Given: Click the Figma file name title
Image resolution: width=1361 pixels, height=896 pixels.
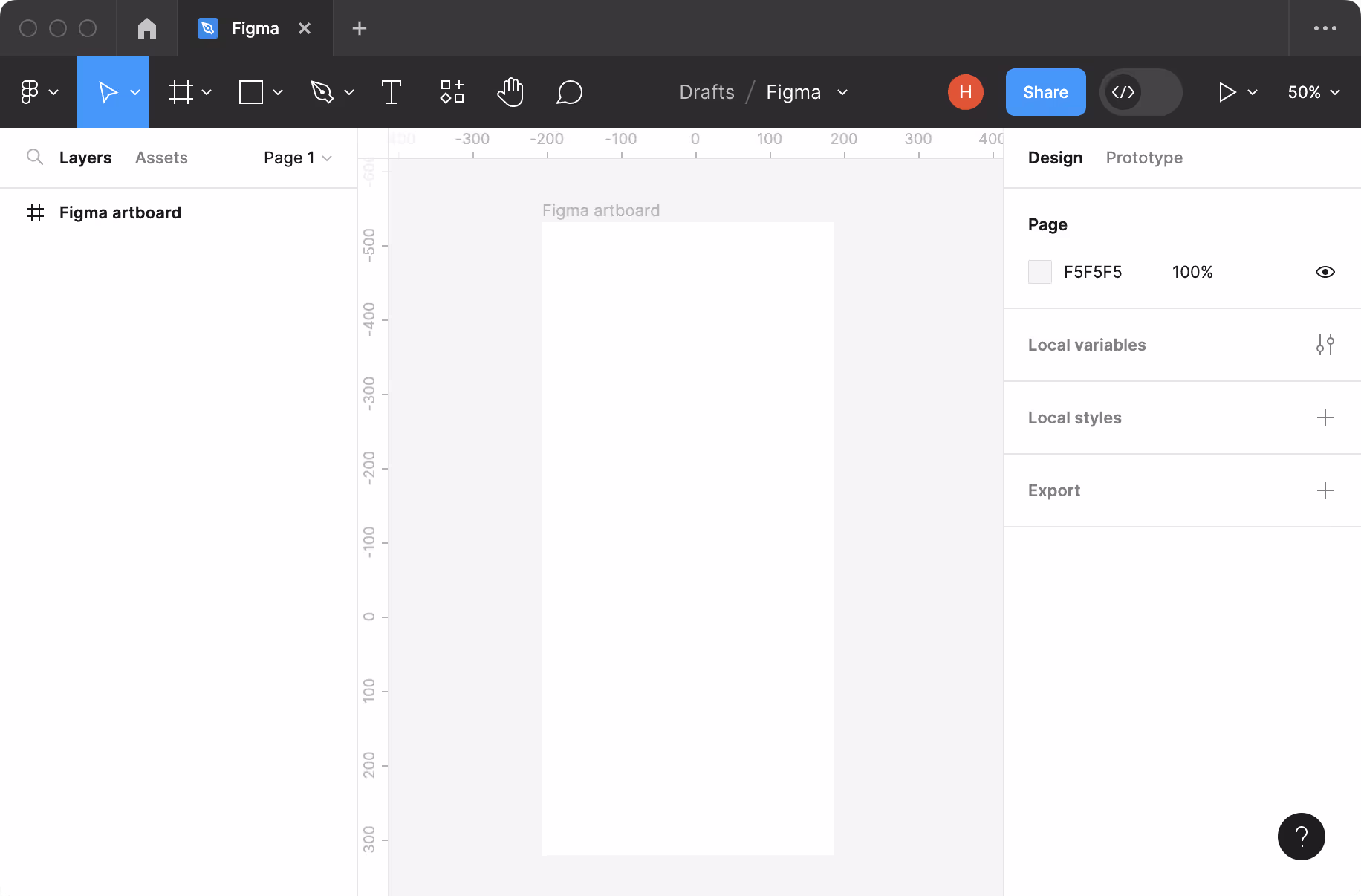Looking at the screenshot, I should pyautogui.click(x=793, y=92).
